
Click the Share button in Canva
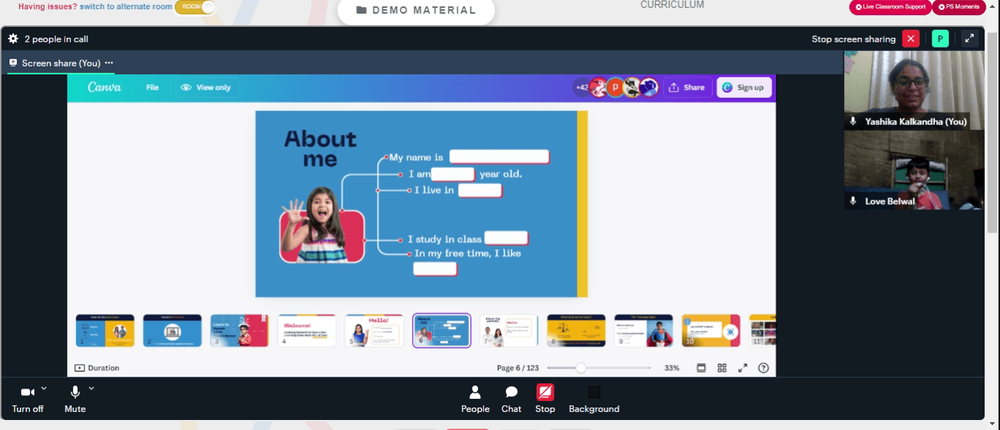(687, 87)
